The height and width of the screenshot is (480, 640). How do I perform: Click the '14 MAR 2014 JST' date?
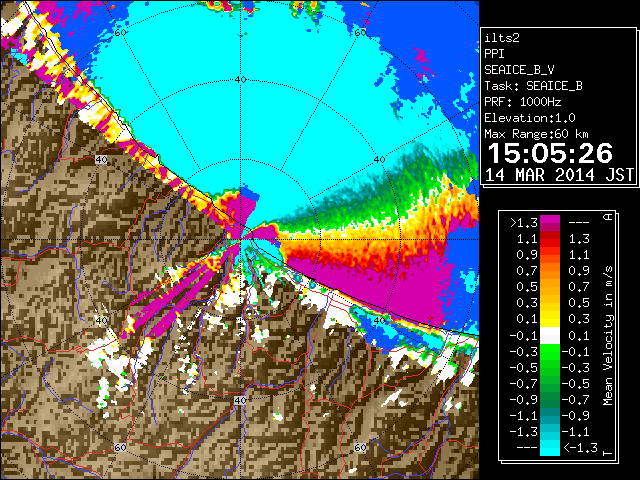(x=559, y=175)
